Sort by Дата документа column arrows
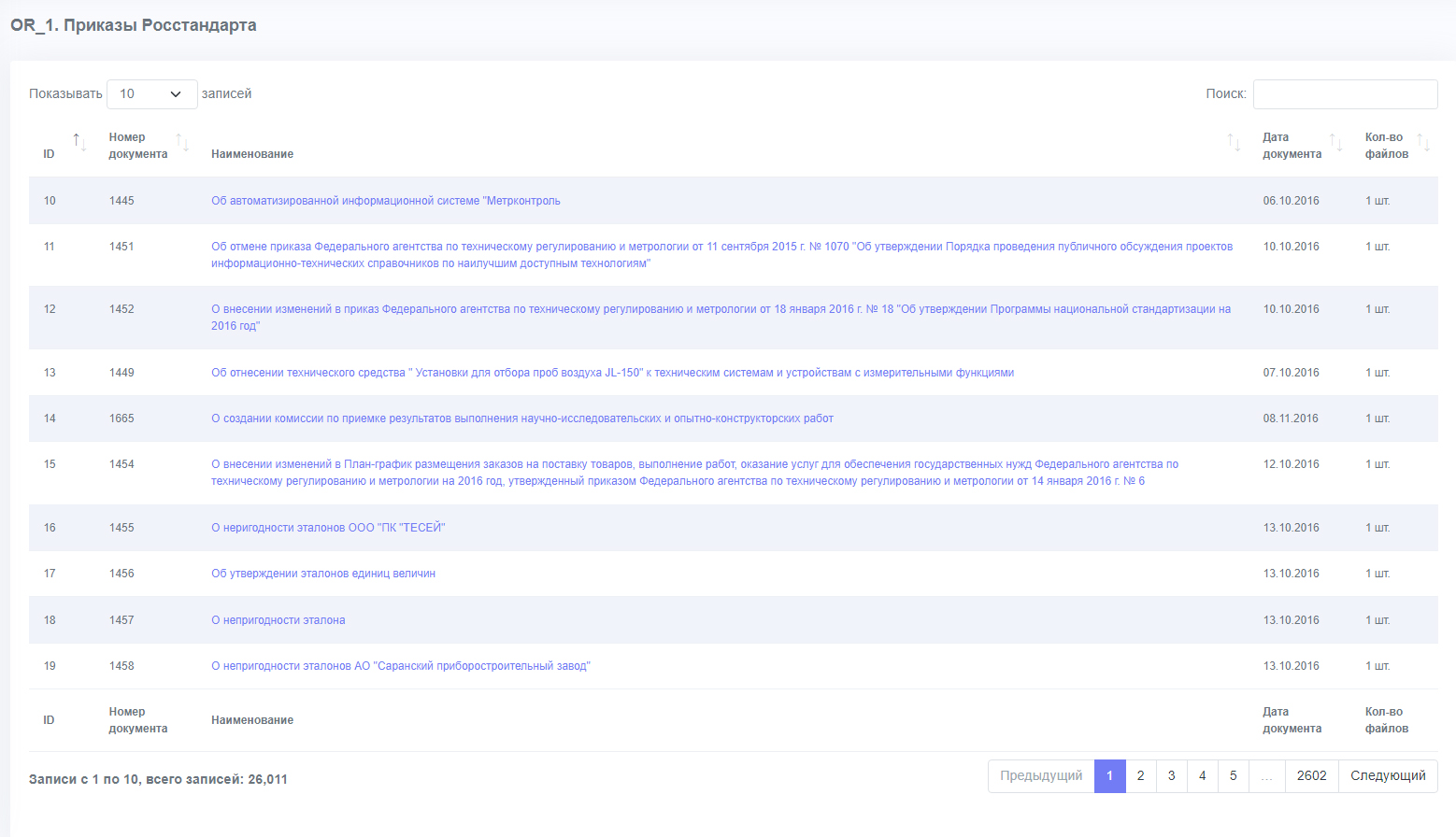The image size is (1456, 837). 1336,143
